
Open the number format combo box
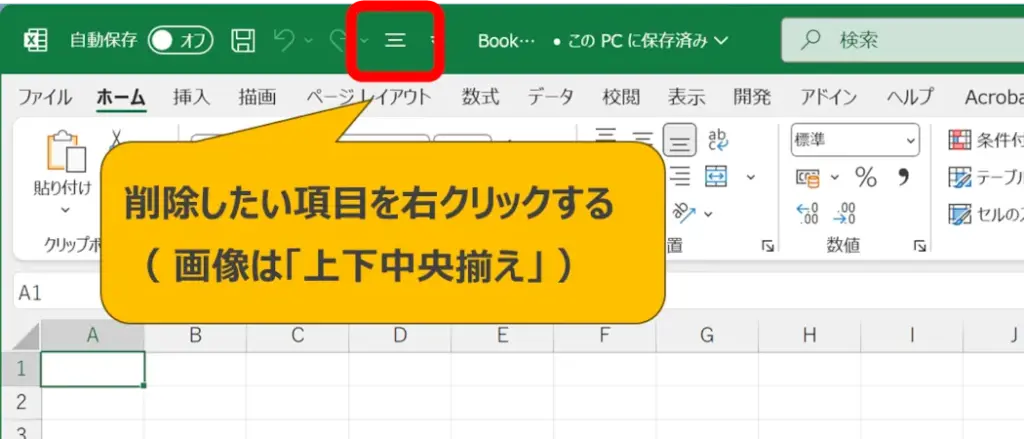854,140
